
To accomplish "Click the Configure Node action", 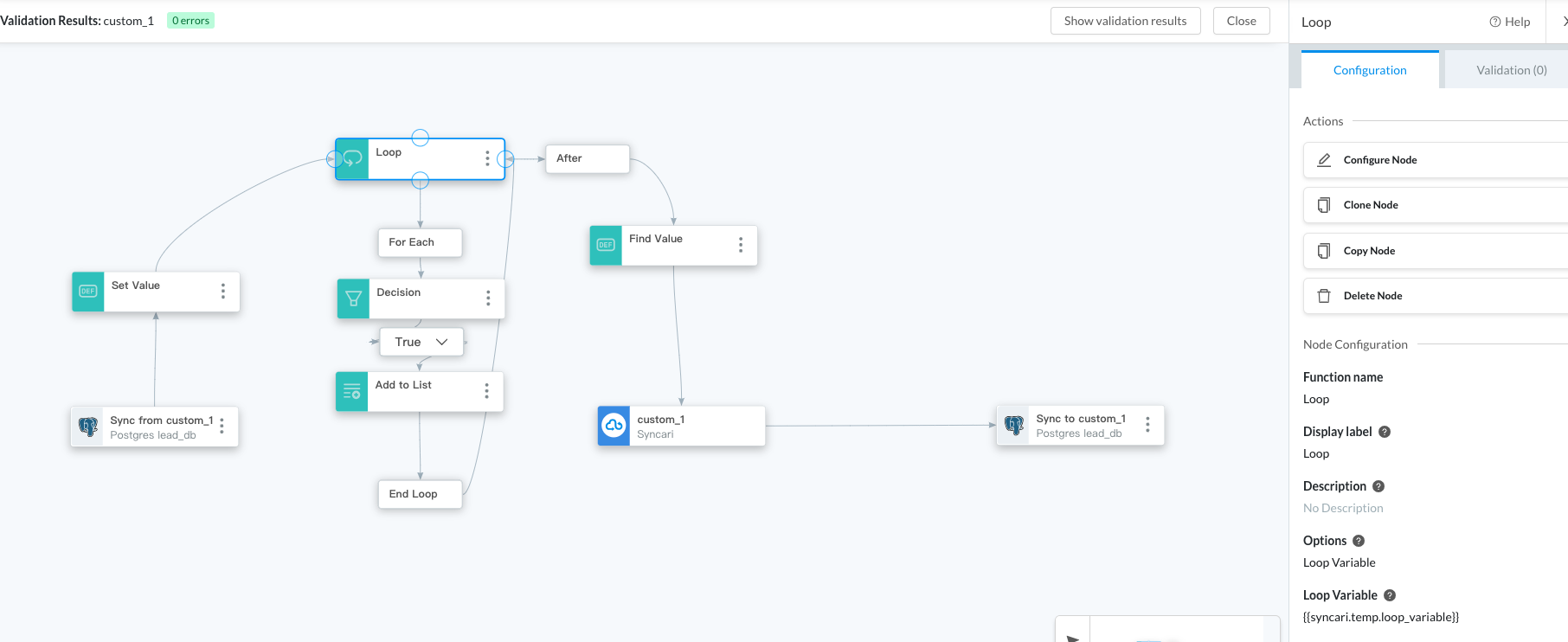I will click(1436, 160).
